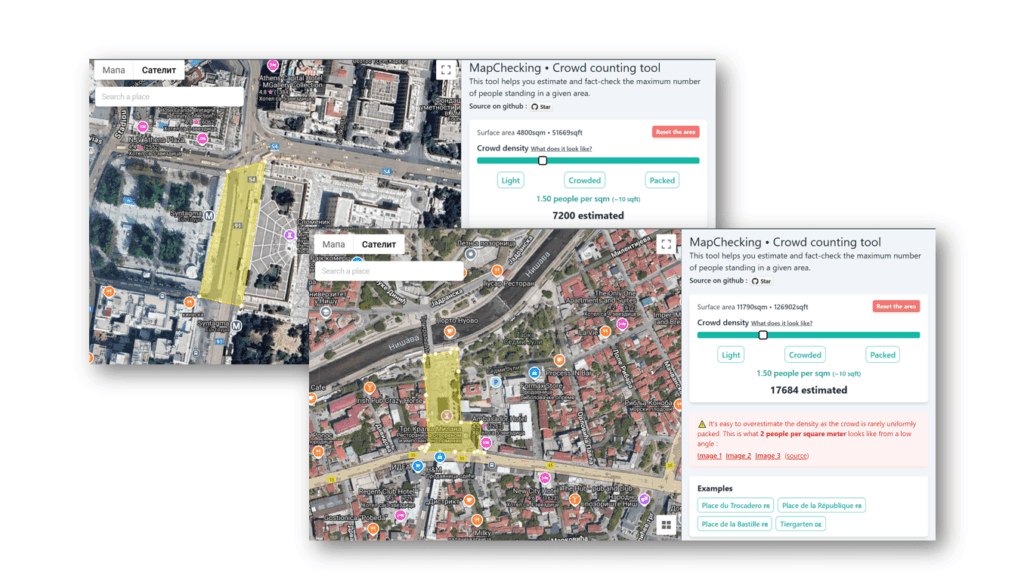Load the Place du Trocadero example
This screenshot has height=576, width=1024.
click(x=735, y=505)
